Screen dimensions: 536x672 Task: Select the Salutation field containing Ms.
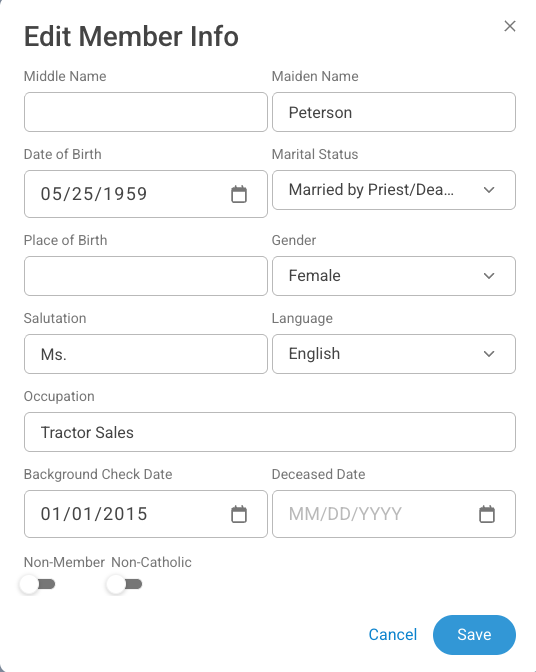tap(146, 354)
